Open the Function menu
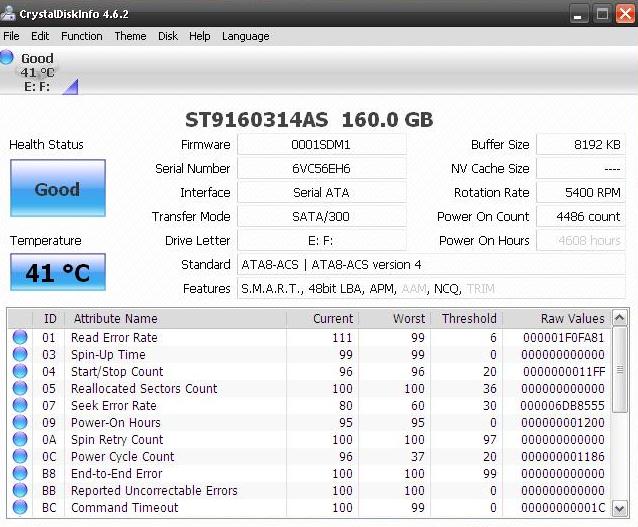The image size is (638, 527). (82, 36)
